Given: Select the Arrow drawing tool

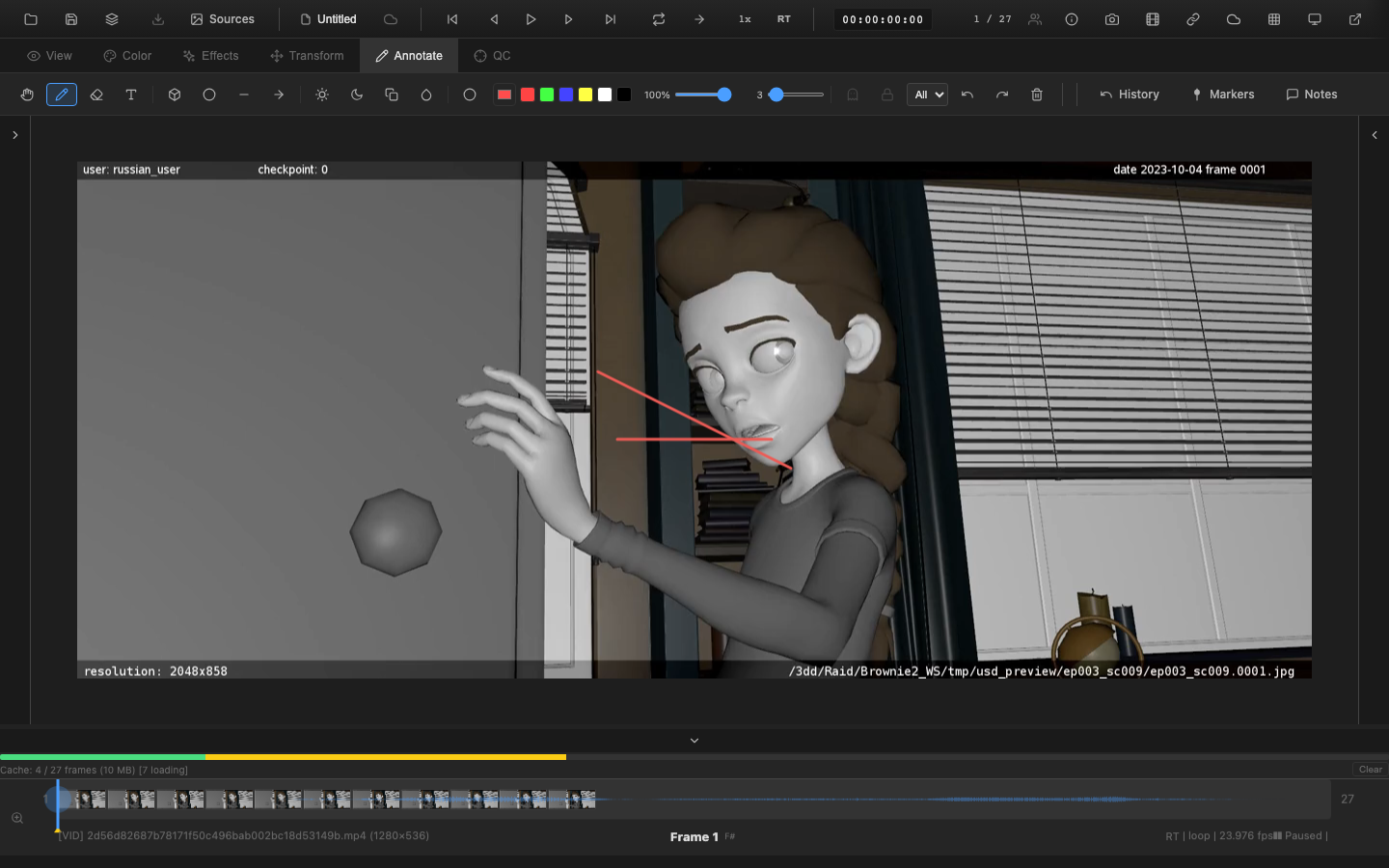Looking at the screenshot, I should pyautogui.click(x=279, y=95).
